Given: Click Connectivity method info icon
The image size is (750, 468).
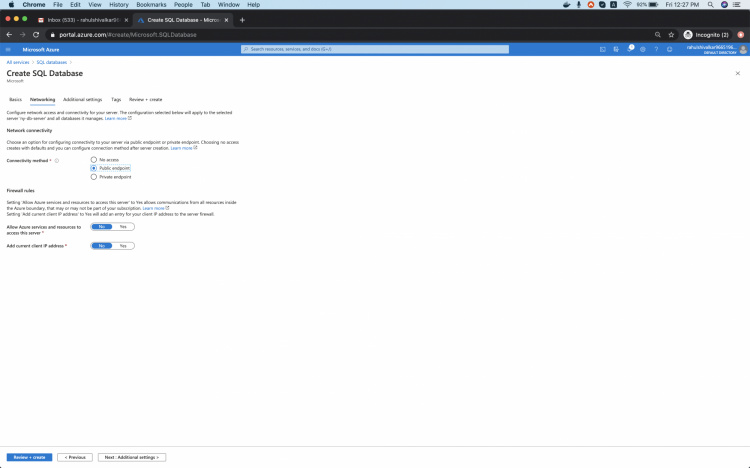Looking at the screenshot, I should (57, 160).
